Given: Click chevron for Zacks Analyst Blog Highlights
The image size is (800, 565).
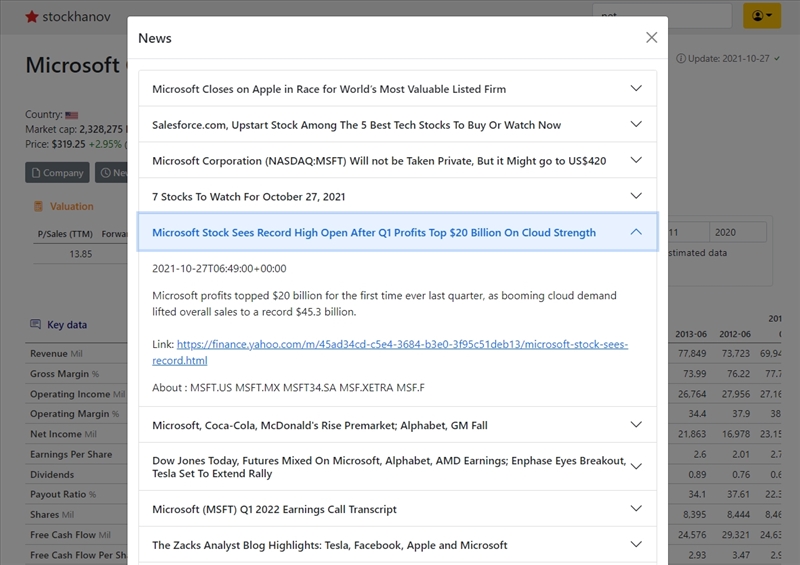Looking at the screenshot, I should 636,544.
